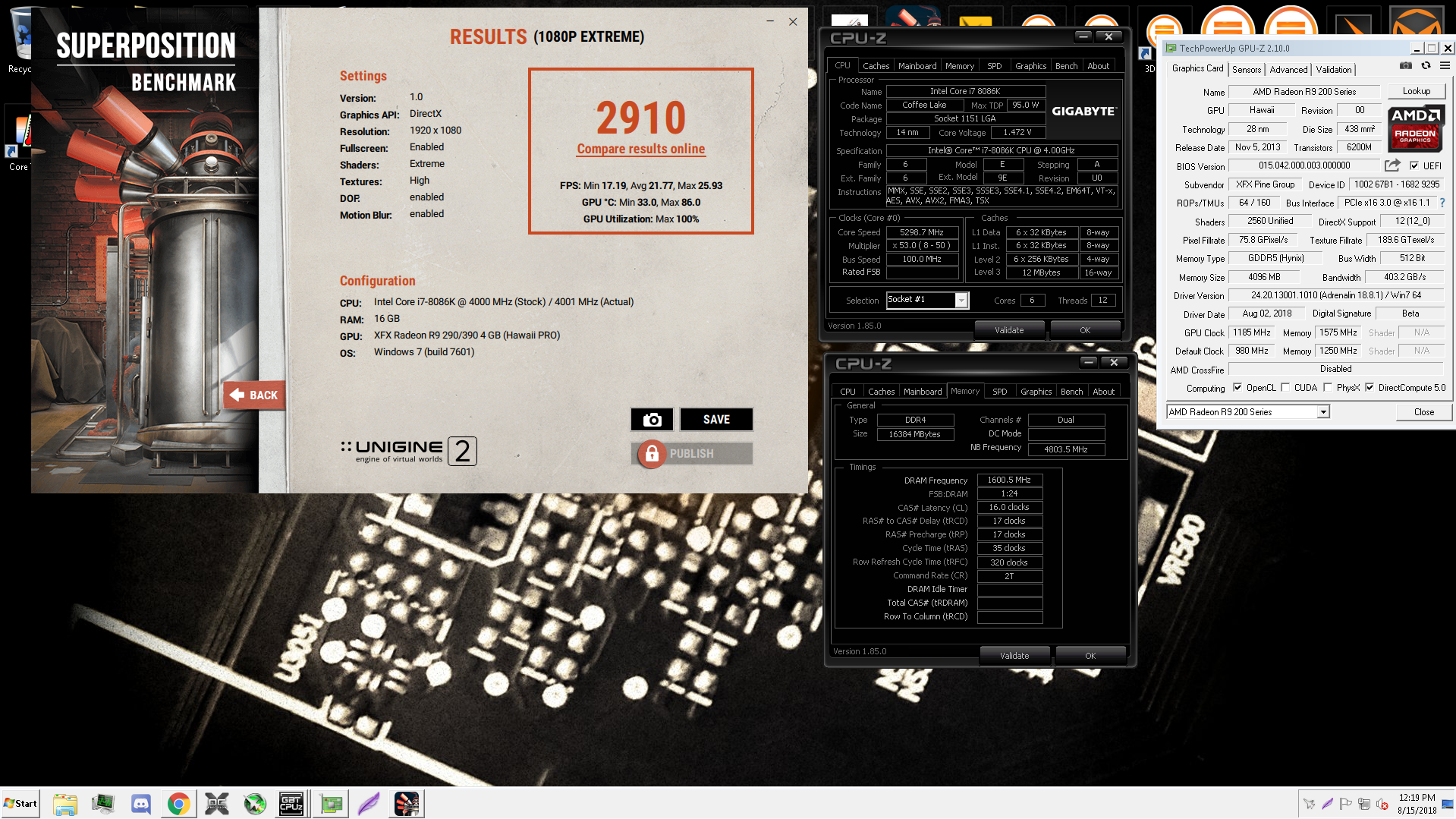
Task: Open Google Chrome from the taskbar
Action: pos(179,804)
